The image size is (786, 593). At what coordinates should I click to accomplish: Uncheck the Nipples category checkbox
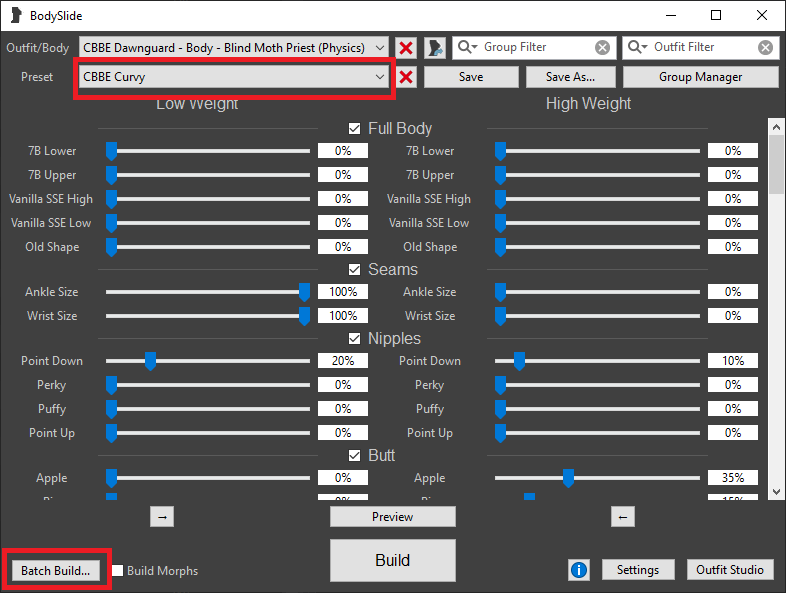[354, 339]
